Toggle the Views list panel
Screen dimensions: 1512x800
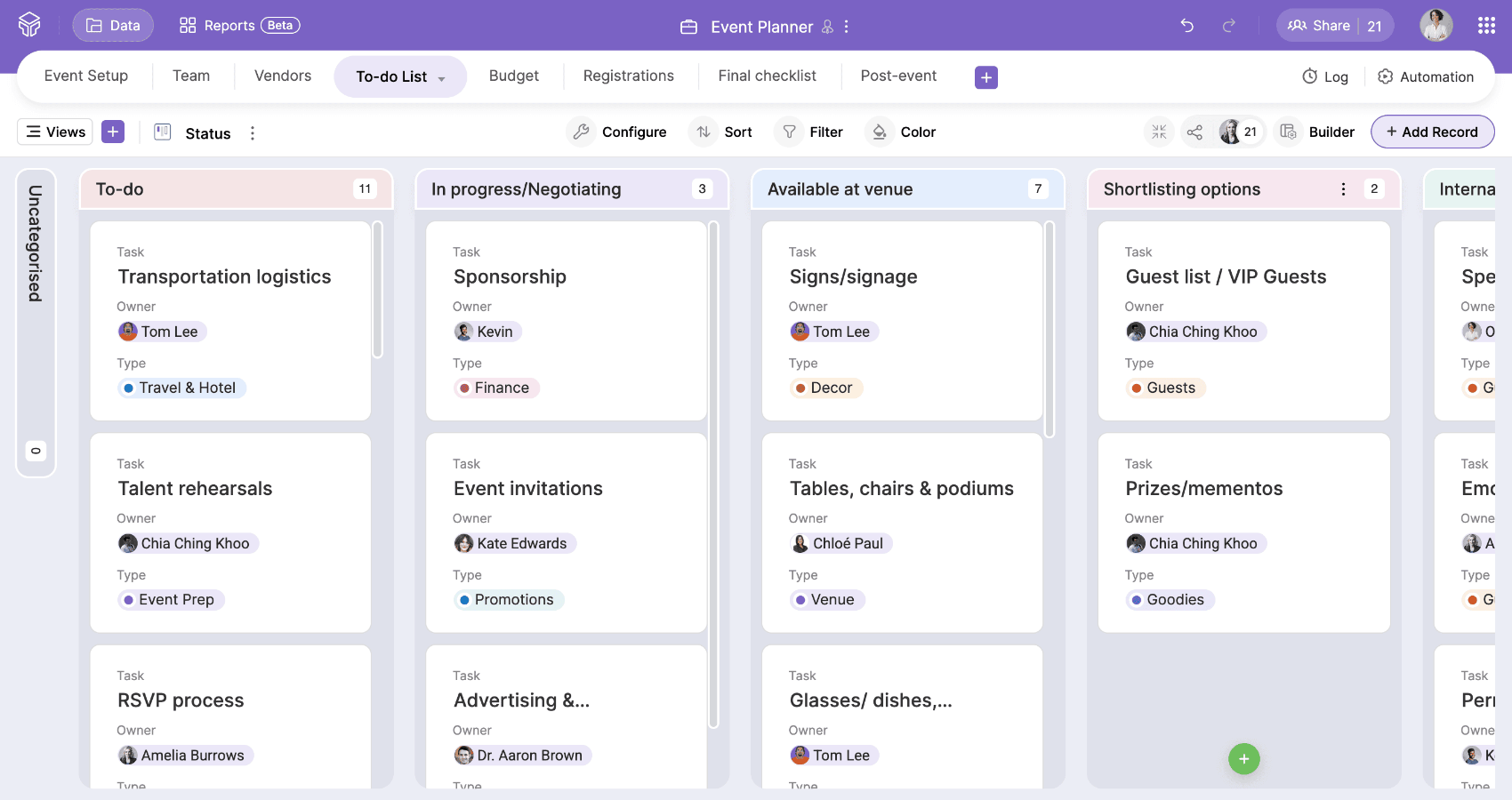coord(56,132)
